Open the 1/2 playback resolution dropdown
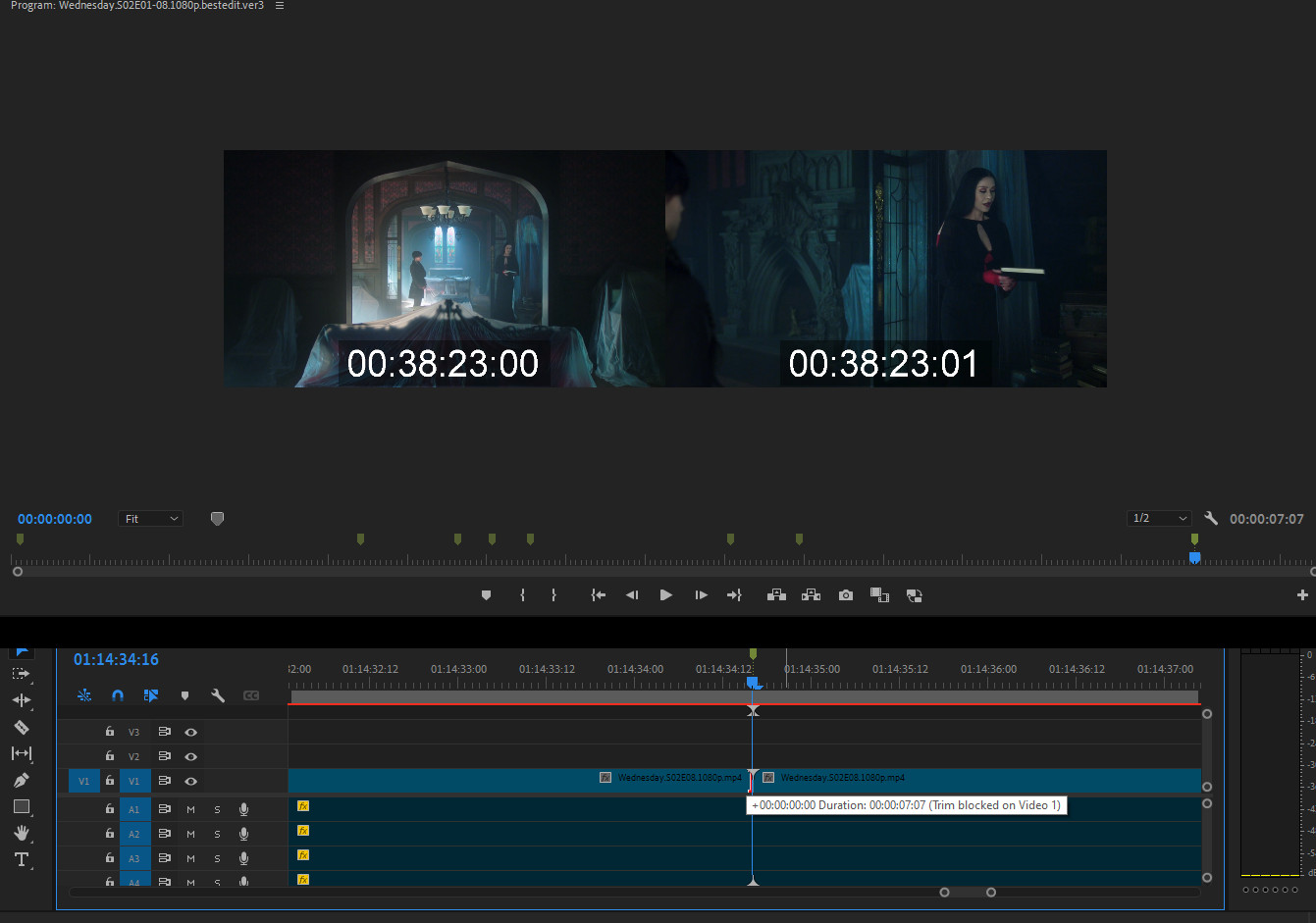Screen dimensions: 1316x923 pos(1159,518)
